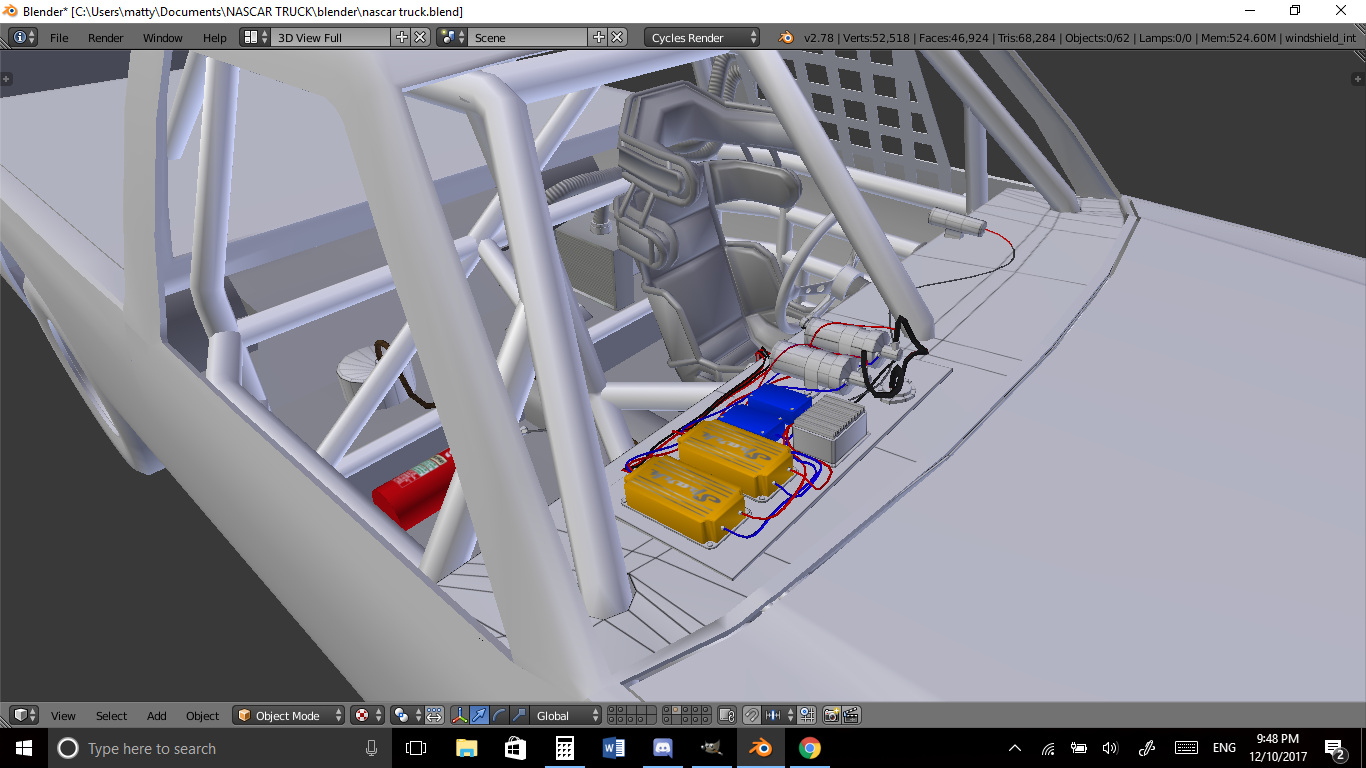
Task: Open the 3D View's View menu
Action: [63, 716]
